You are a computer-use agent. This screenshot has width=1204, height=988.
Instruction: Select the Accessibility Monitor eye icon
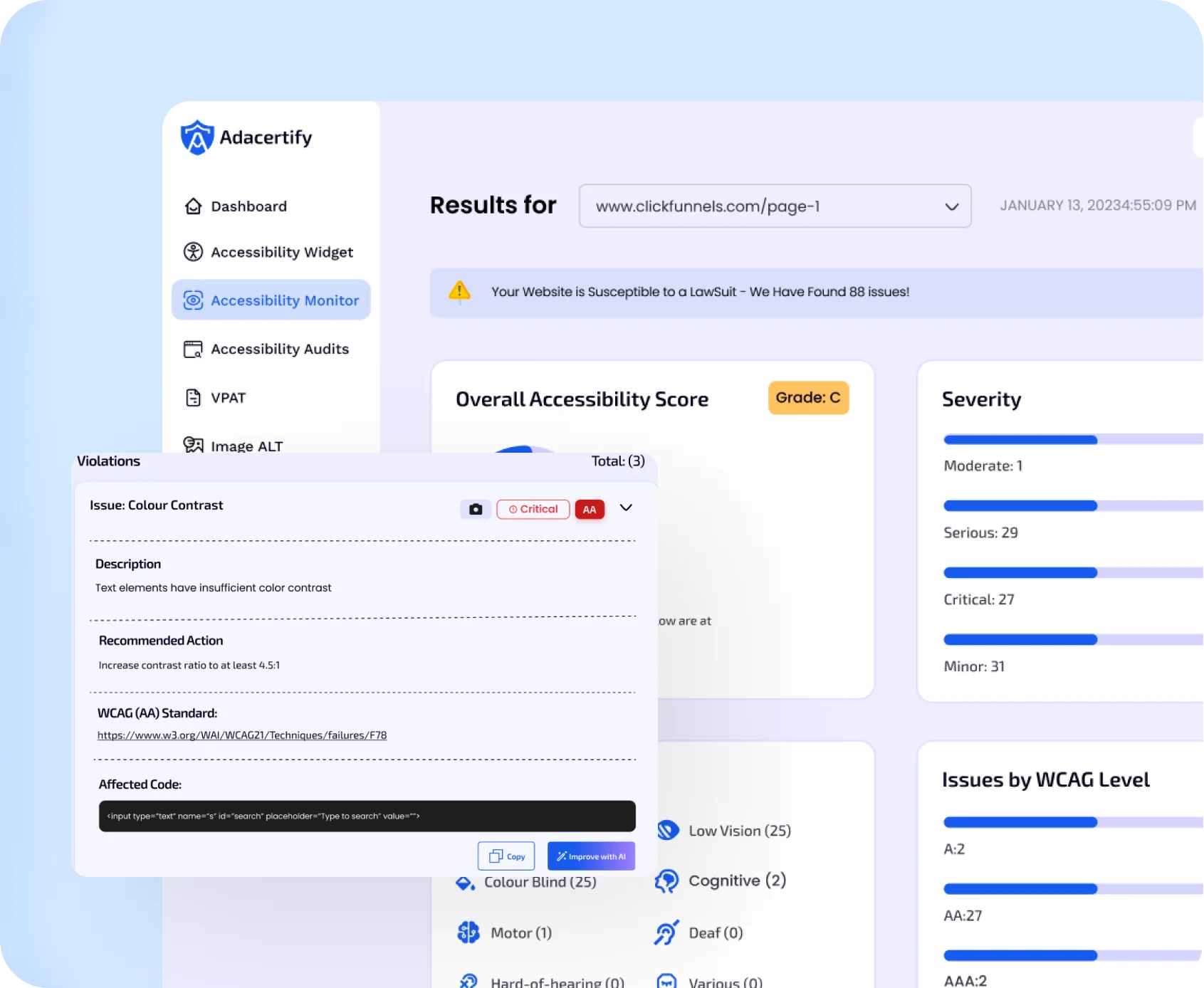(x=193, y=300)
